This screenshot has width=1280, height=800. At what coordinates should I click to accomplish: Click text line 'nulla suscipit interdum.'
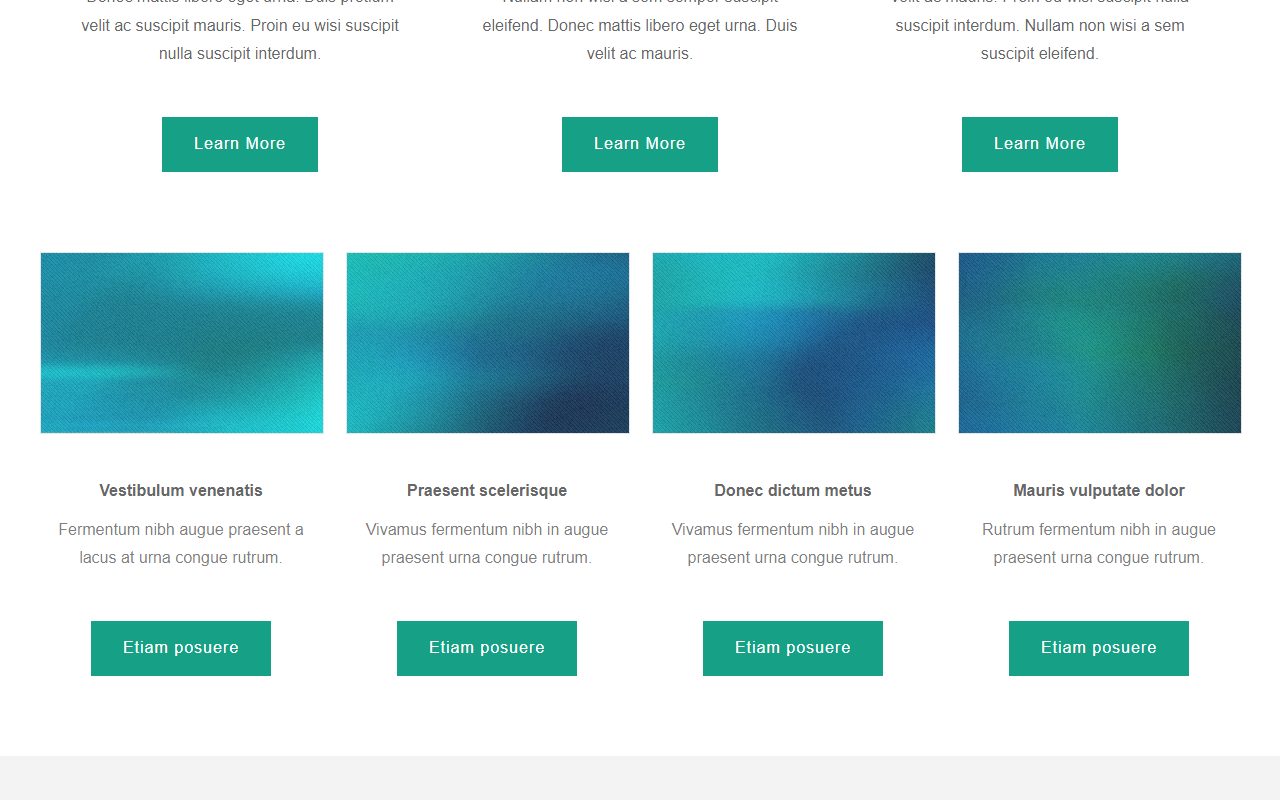(x=240, y=54)
